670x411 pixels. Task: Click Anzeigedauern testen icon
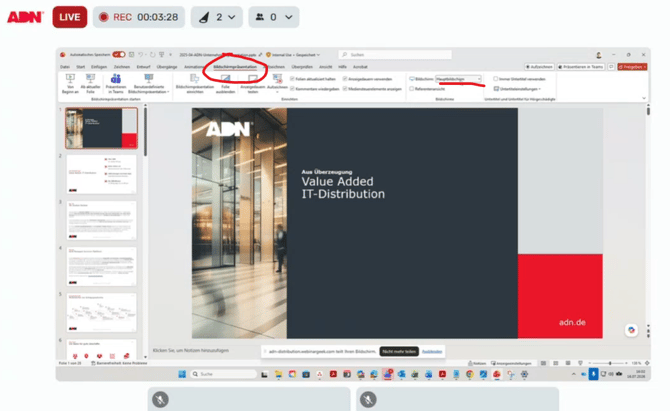coord(253,79)
